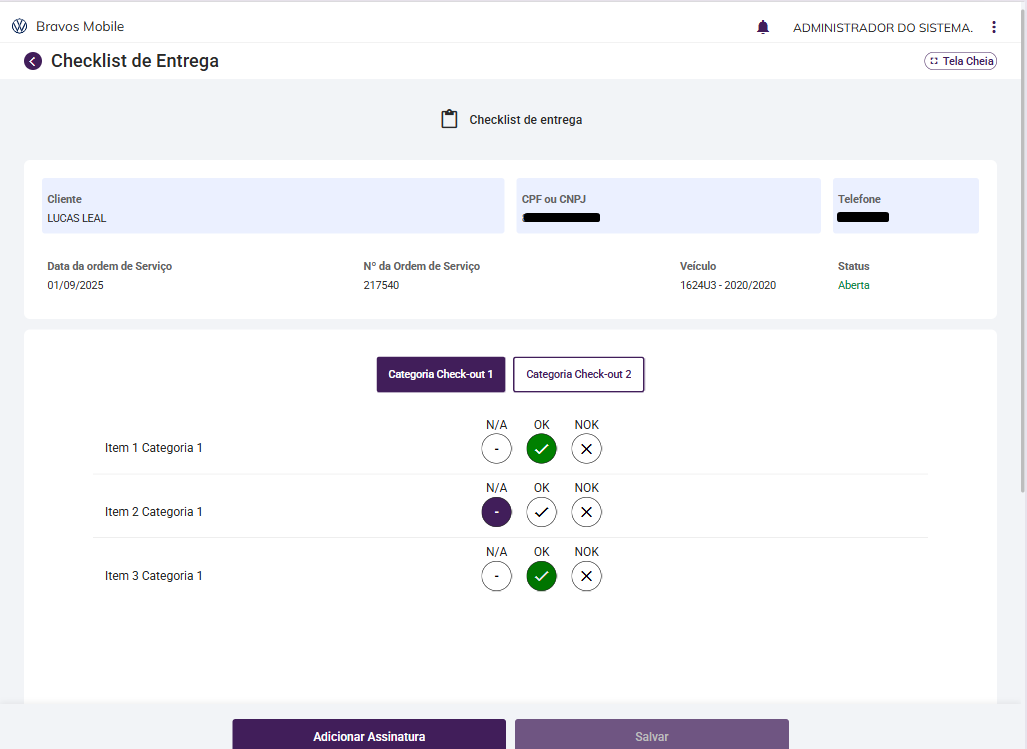Click the ADMINISTRADOR DO SISTEMA user label
The image size is (1027, 749).
tap(882, 27)
